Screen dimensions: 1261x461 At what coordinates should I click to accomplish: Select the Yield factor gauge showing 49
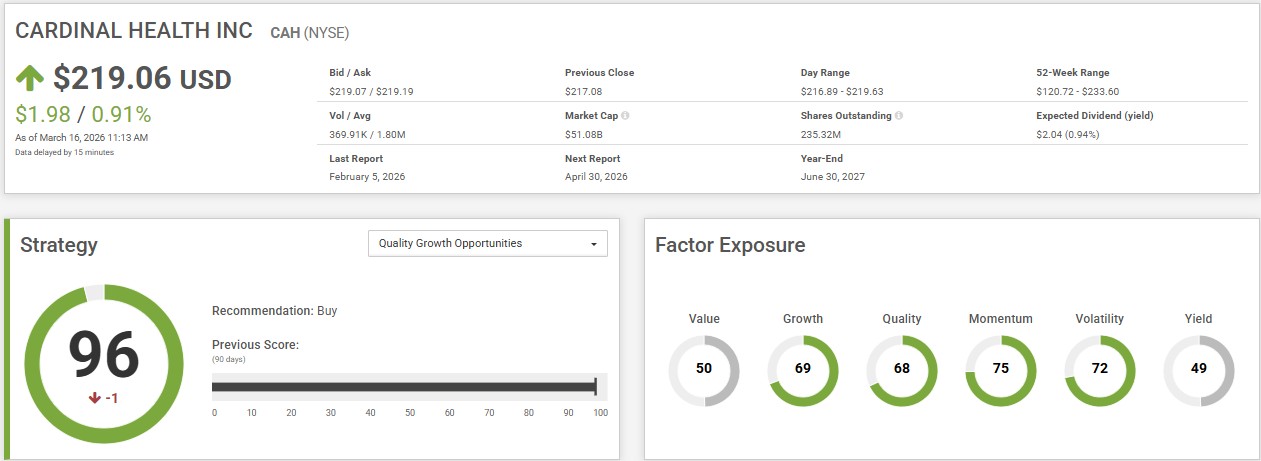pyautogui.click(x=1198, y=369)
